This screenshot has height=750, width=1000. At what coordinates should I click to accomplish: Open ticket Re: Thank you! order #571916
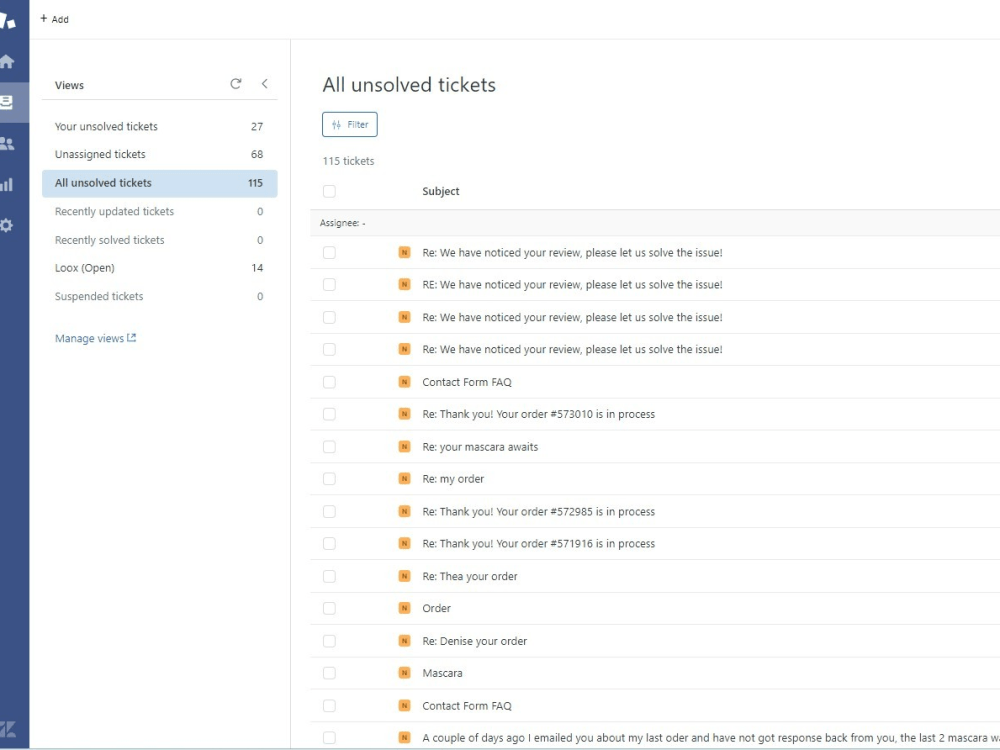coord(538,543)
